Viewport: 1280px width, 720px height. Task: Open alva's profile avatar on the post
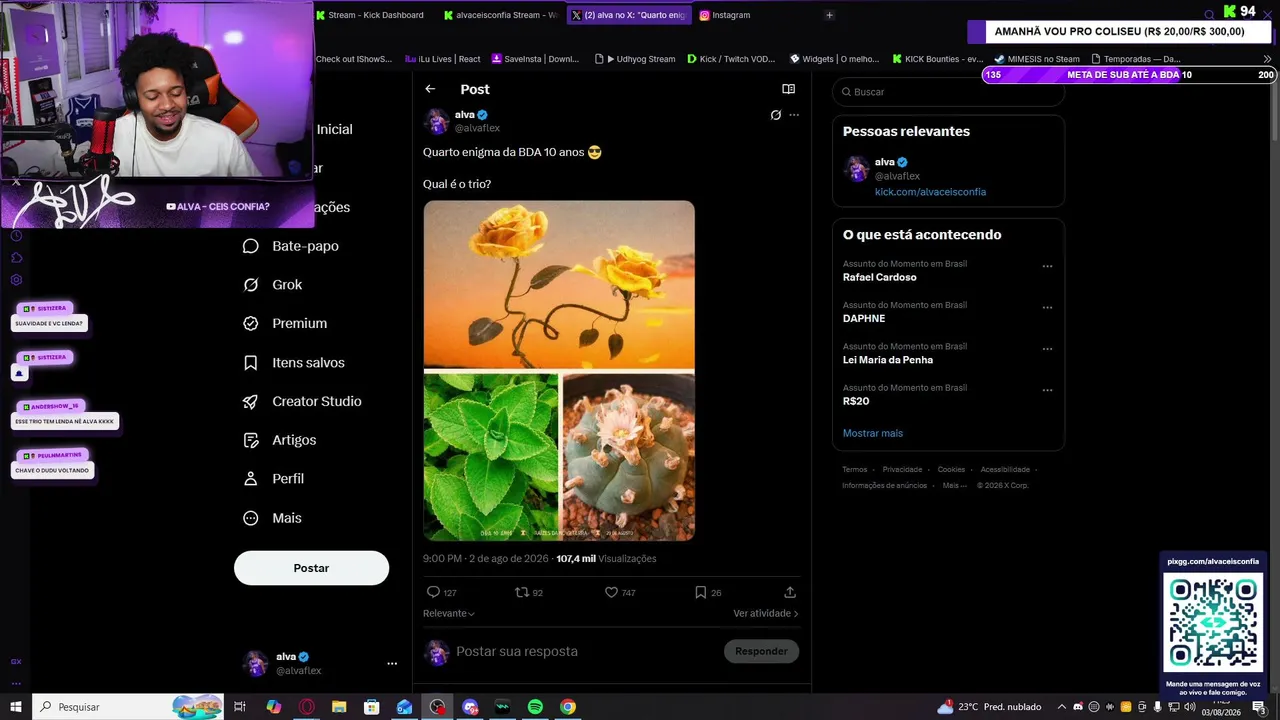coord(437,121)
